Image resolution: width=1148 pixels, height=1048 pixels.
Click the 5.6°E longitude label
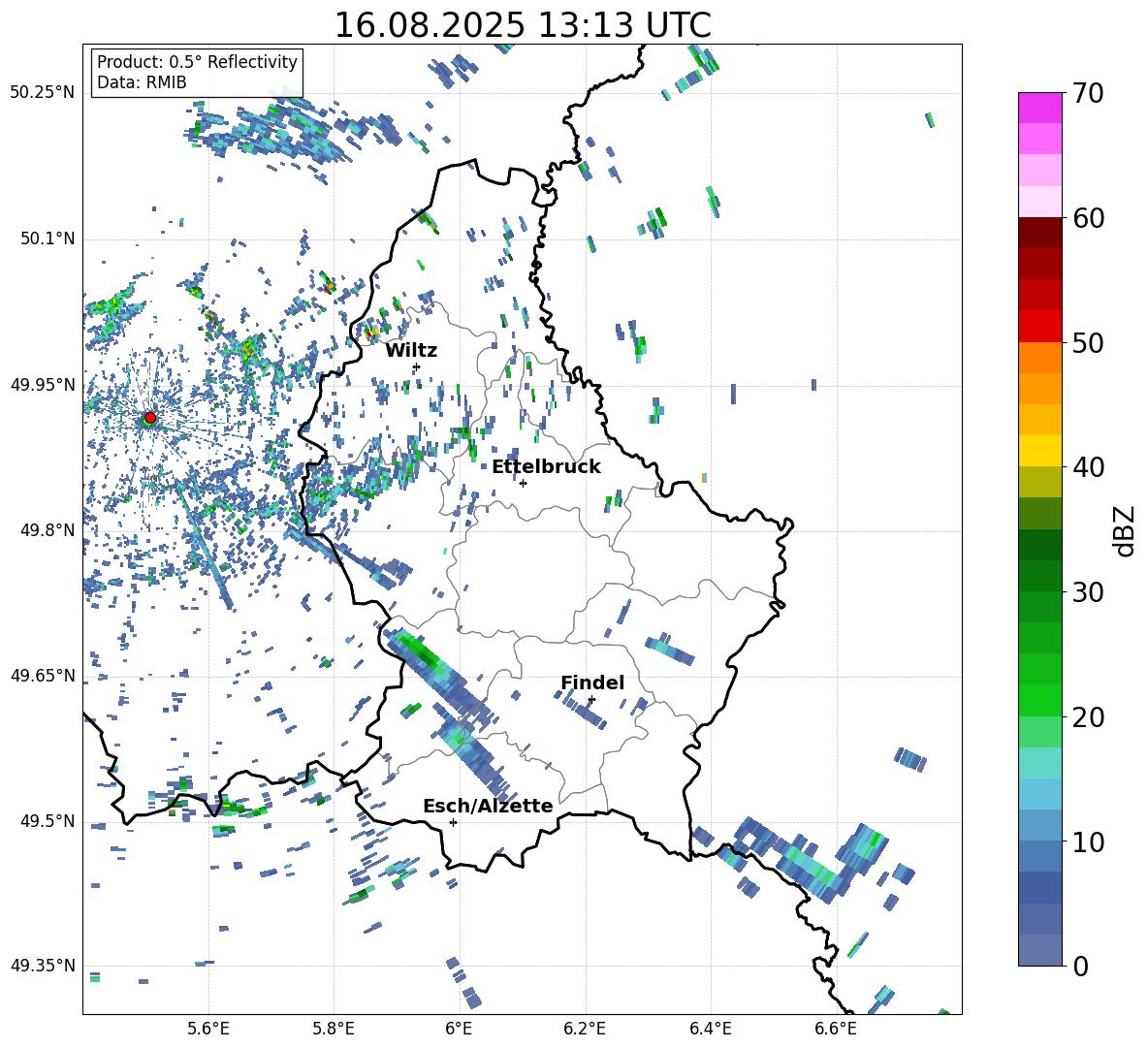tap(208, 1029)
